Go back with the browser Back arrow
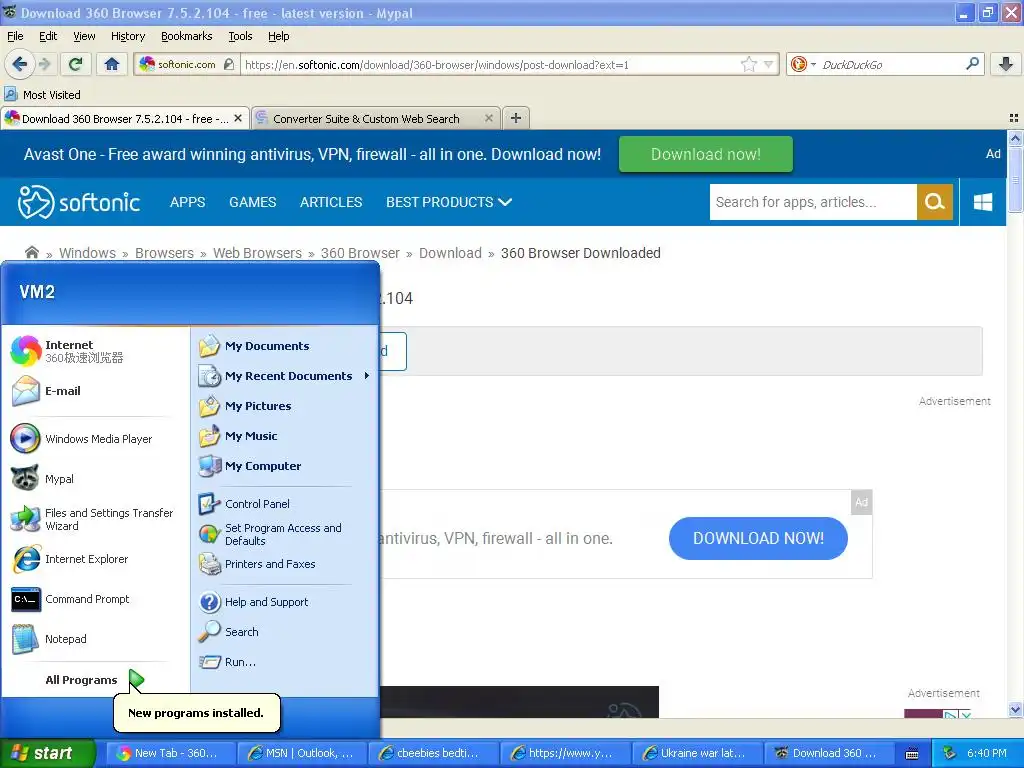This screenshot has height=768, width=1024. (x=19, y=64)
